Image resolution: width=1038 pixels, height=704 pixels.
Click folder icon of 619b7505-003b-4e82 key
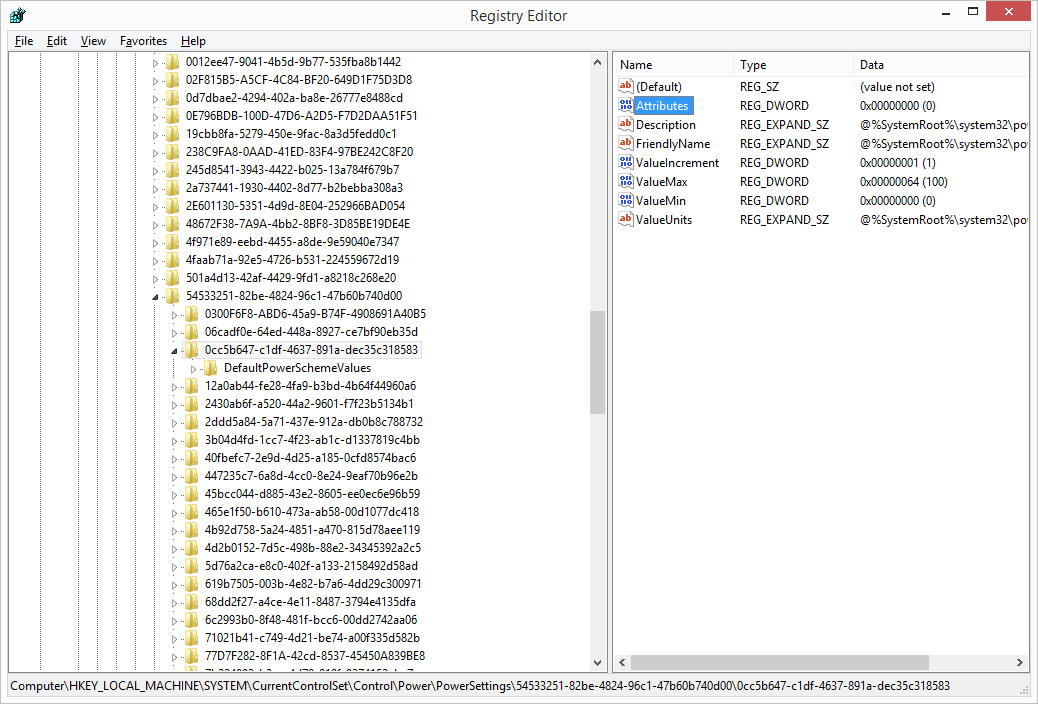(192, 583)
